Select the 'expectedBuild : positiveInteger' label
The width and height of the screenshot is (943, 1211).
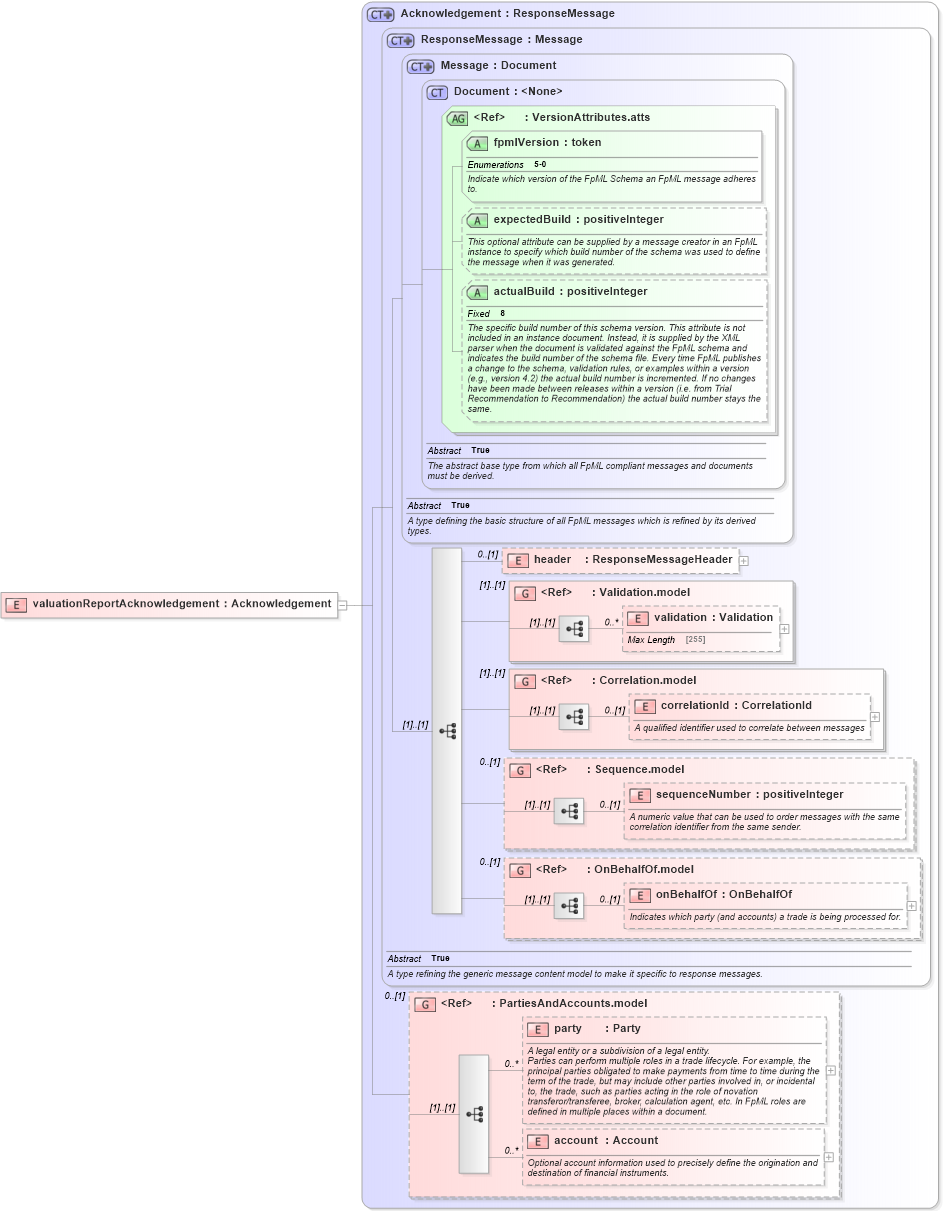pyautogui.click(x=579, y=220)
